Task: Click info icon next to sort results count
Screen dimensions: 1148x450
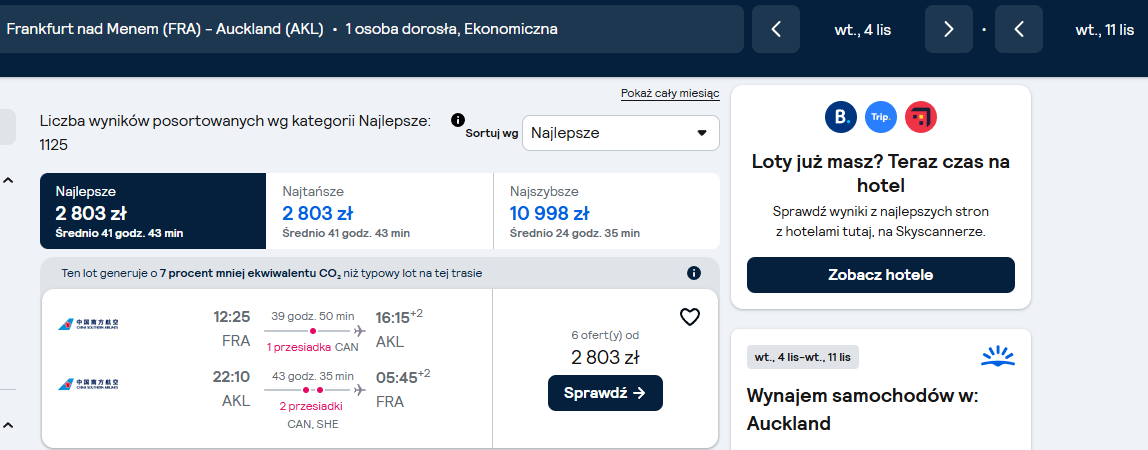Action: point(458,120)
